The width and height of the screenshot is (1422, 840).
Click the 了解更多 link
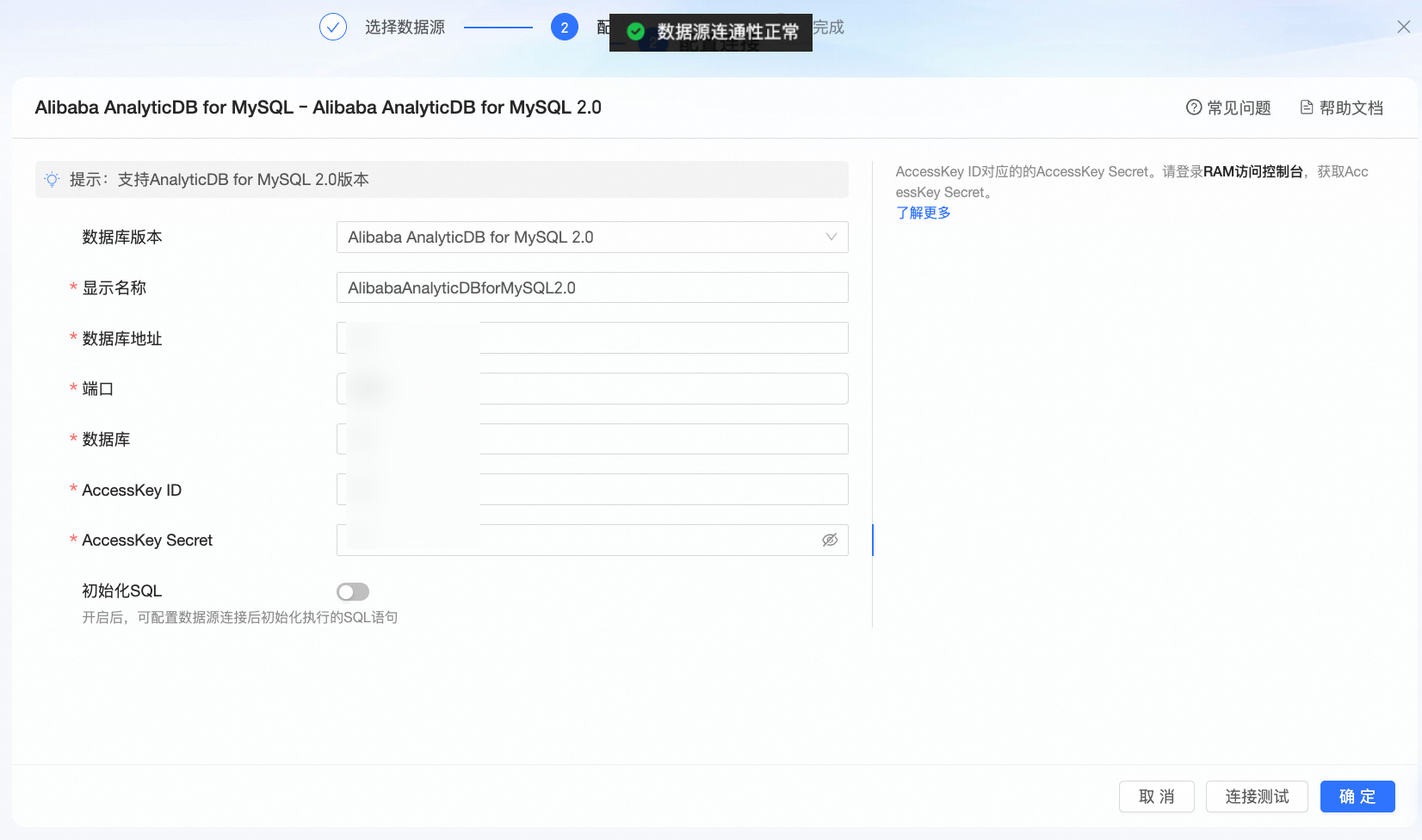click(x=923, y=213)
